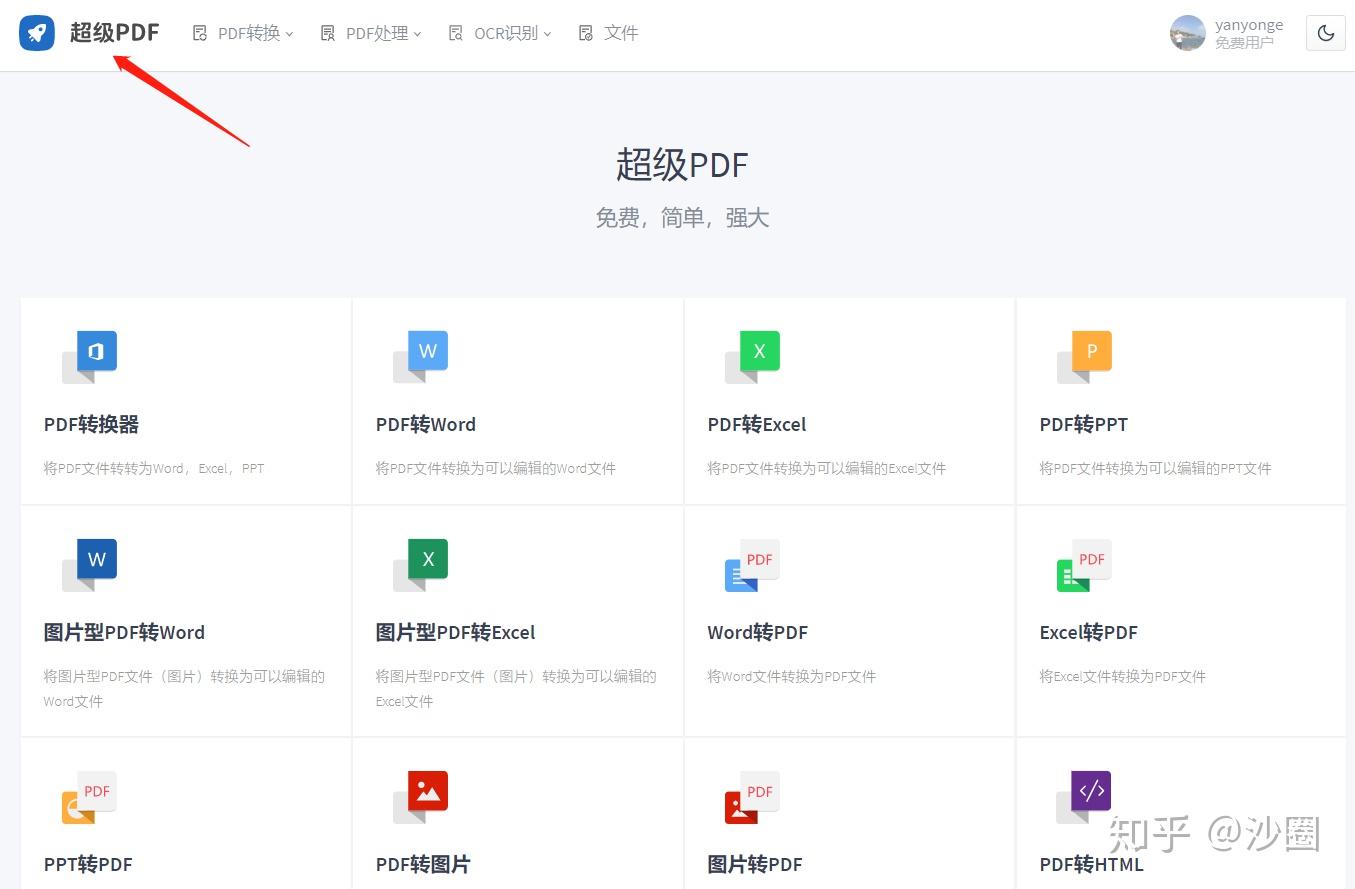Click the PDF转换器 Office icon
Screen dimensions: 1355x889
click(90, 357)
